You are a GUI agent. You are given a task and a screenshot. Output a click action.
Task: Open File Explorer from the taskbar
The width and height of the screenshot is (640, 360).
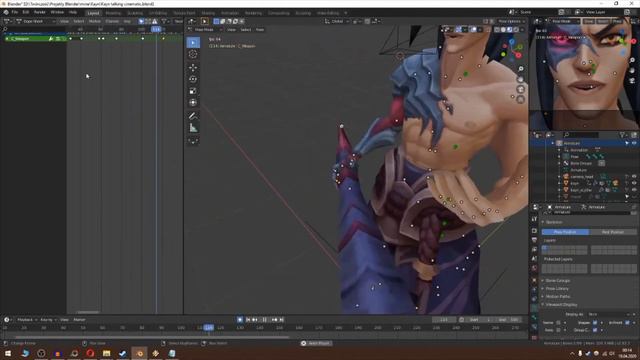(x=107, y=353)
